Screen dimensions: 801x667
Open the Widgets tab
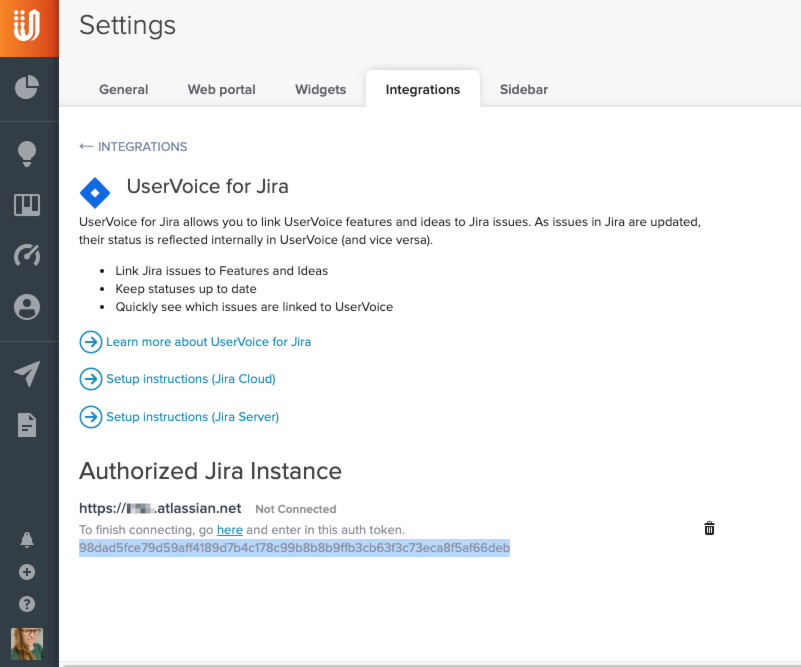[320, 90]
